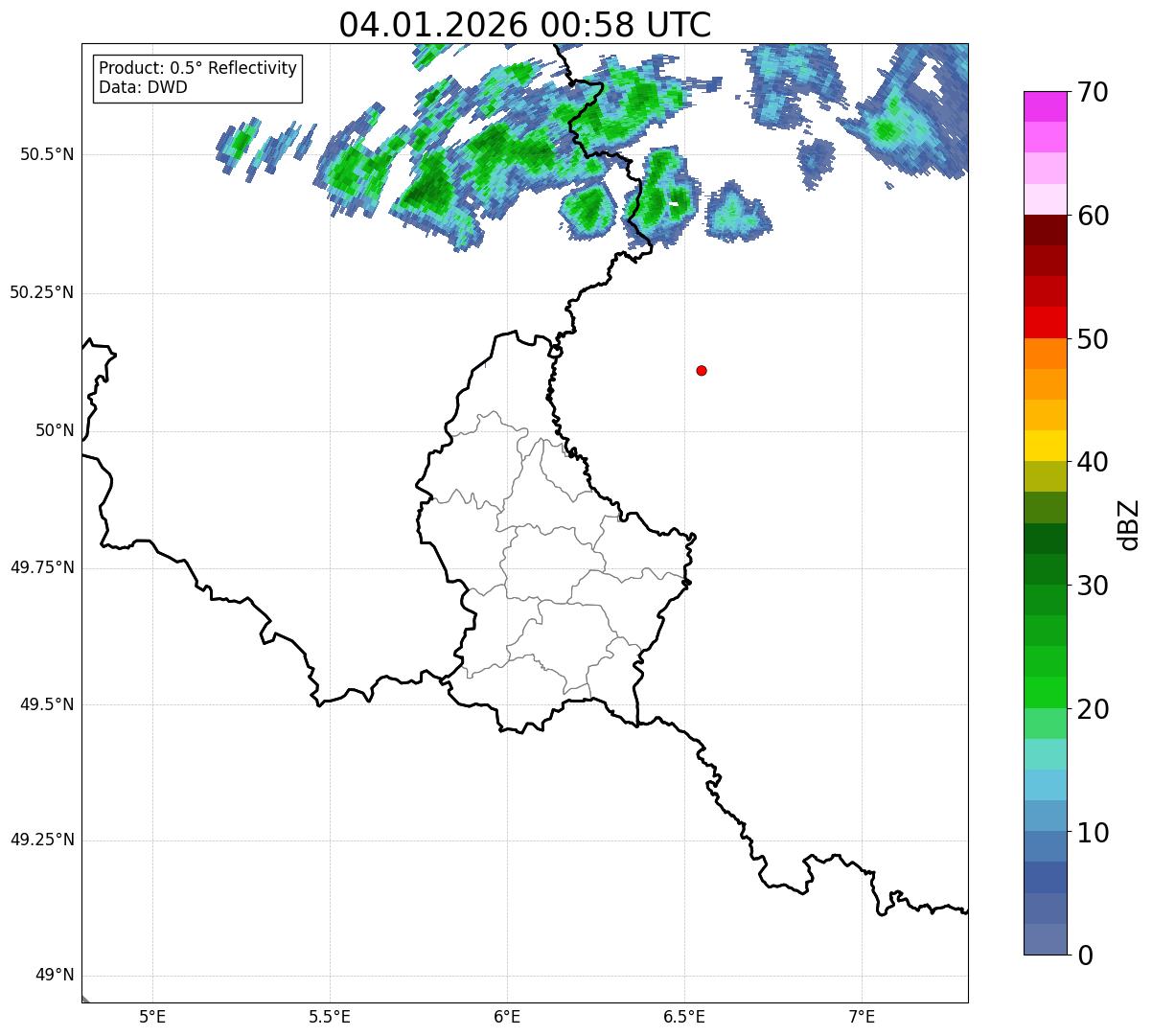
Task: Click the 5°E longitude label
Action: click(x=152, y=1016)
